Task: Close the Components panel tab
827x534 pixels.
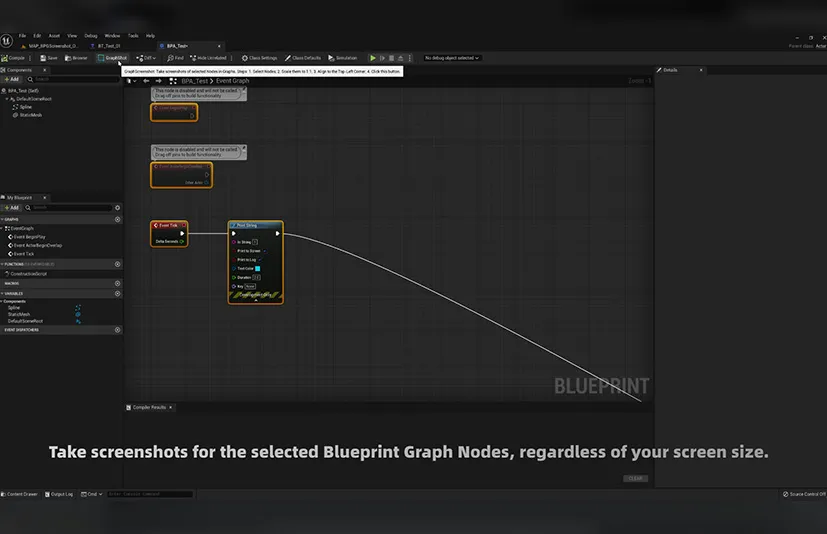Action: [x=45, y=70]
